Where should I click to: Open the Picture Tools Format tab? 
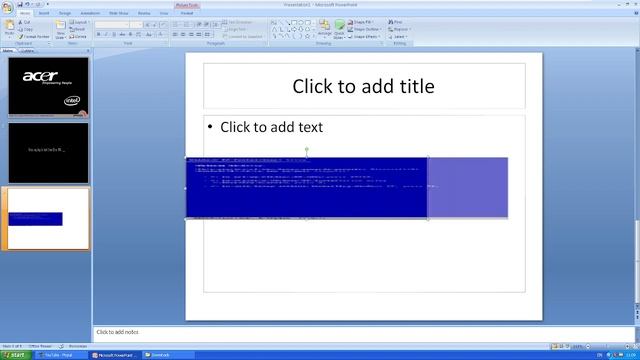pyautogui.click(x=187, y=13)
